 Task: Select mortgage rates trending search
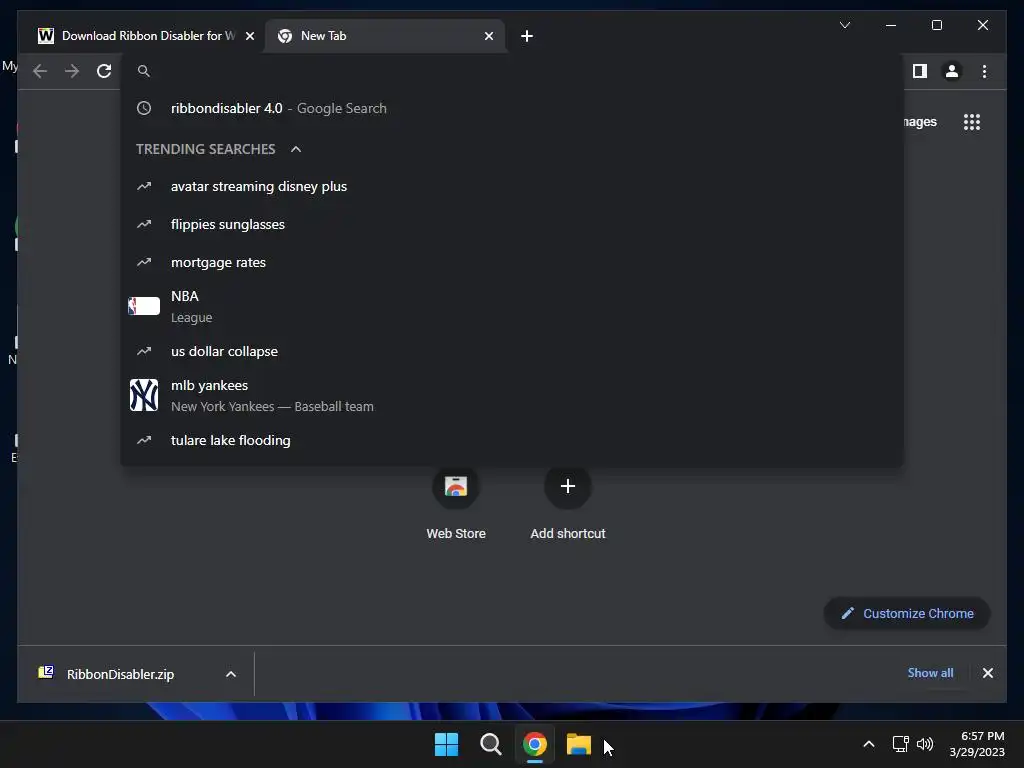512,263
